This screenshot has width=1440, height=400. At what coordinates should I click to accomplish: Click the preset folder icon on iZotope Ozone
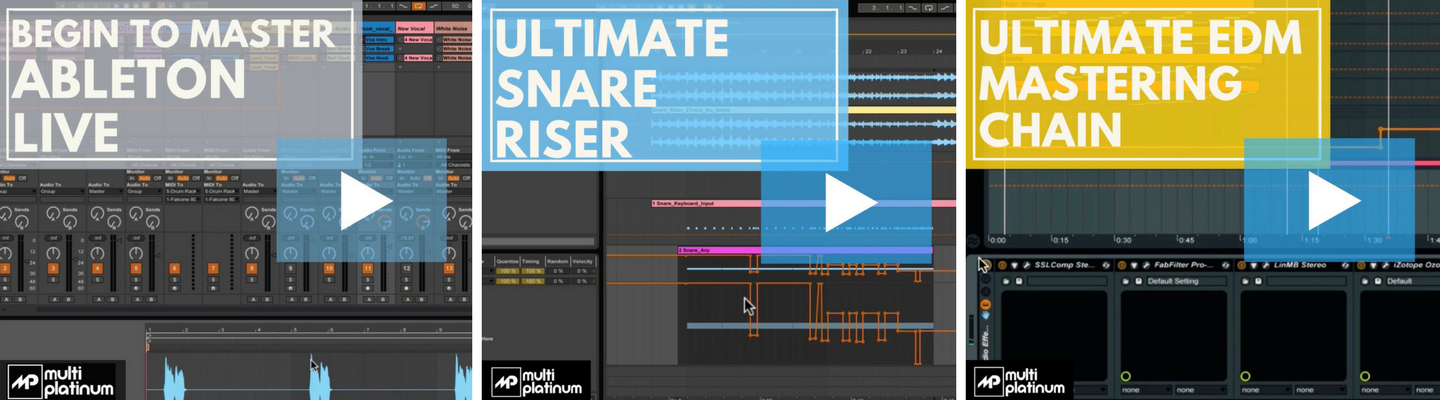[1365, 281]
